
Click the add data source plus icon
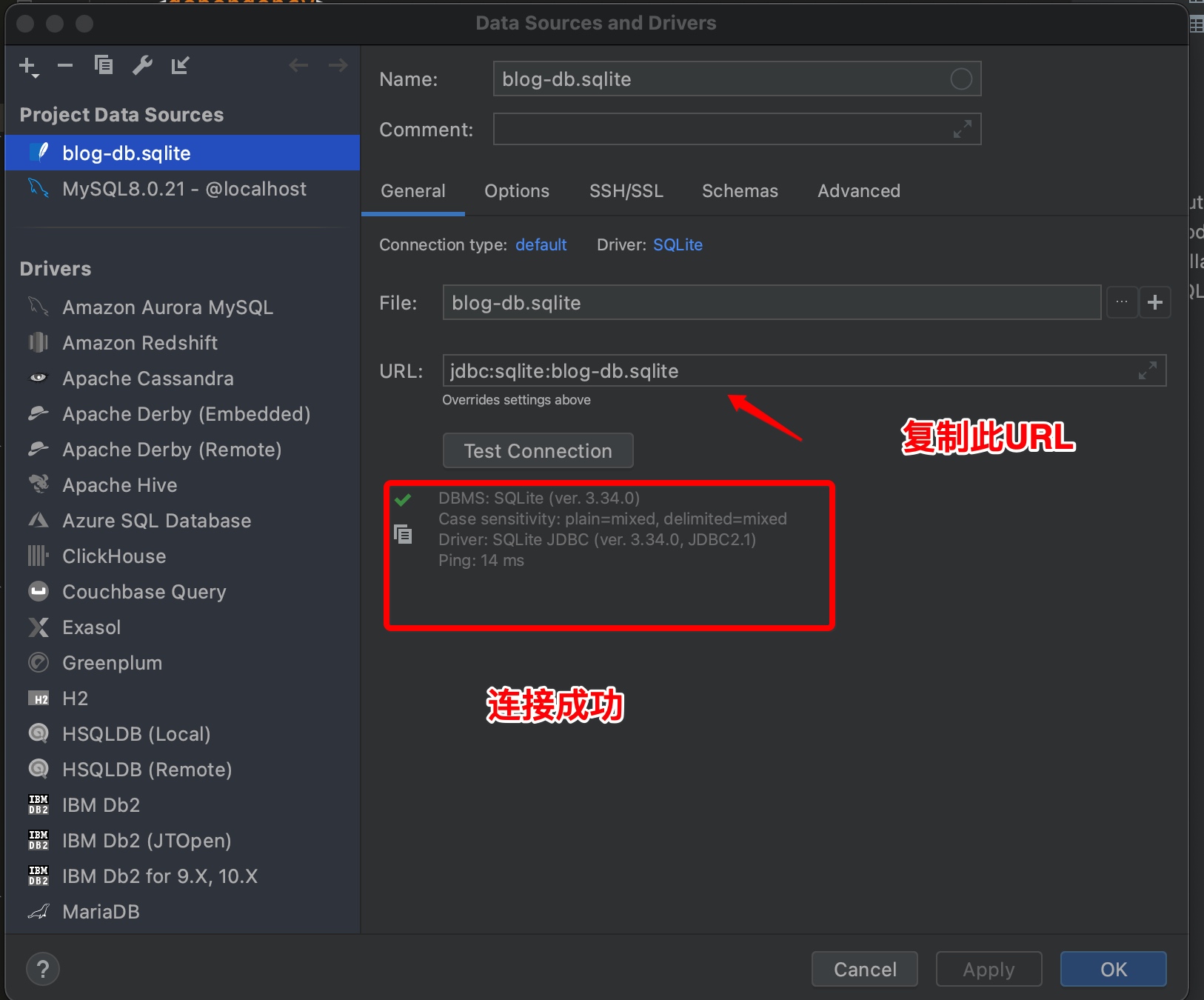pos(27,66)
